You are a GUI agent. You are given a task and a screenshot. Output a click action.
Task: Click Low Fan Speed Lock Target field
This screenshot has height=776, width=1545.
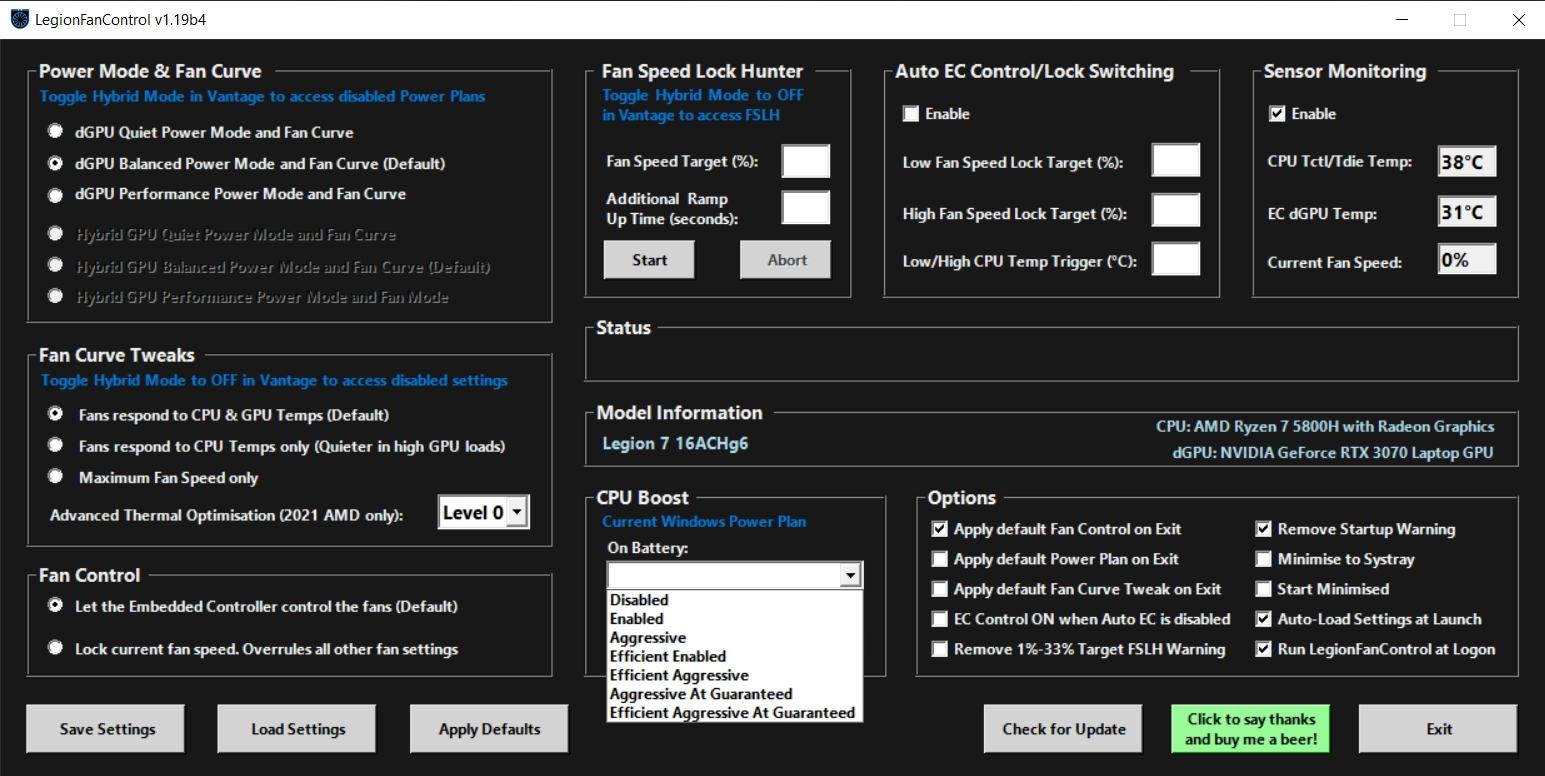pos(1176,160)
